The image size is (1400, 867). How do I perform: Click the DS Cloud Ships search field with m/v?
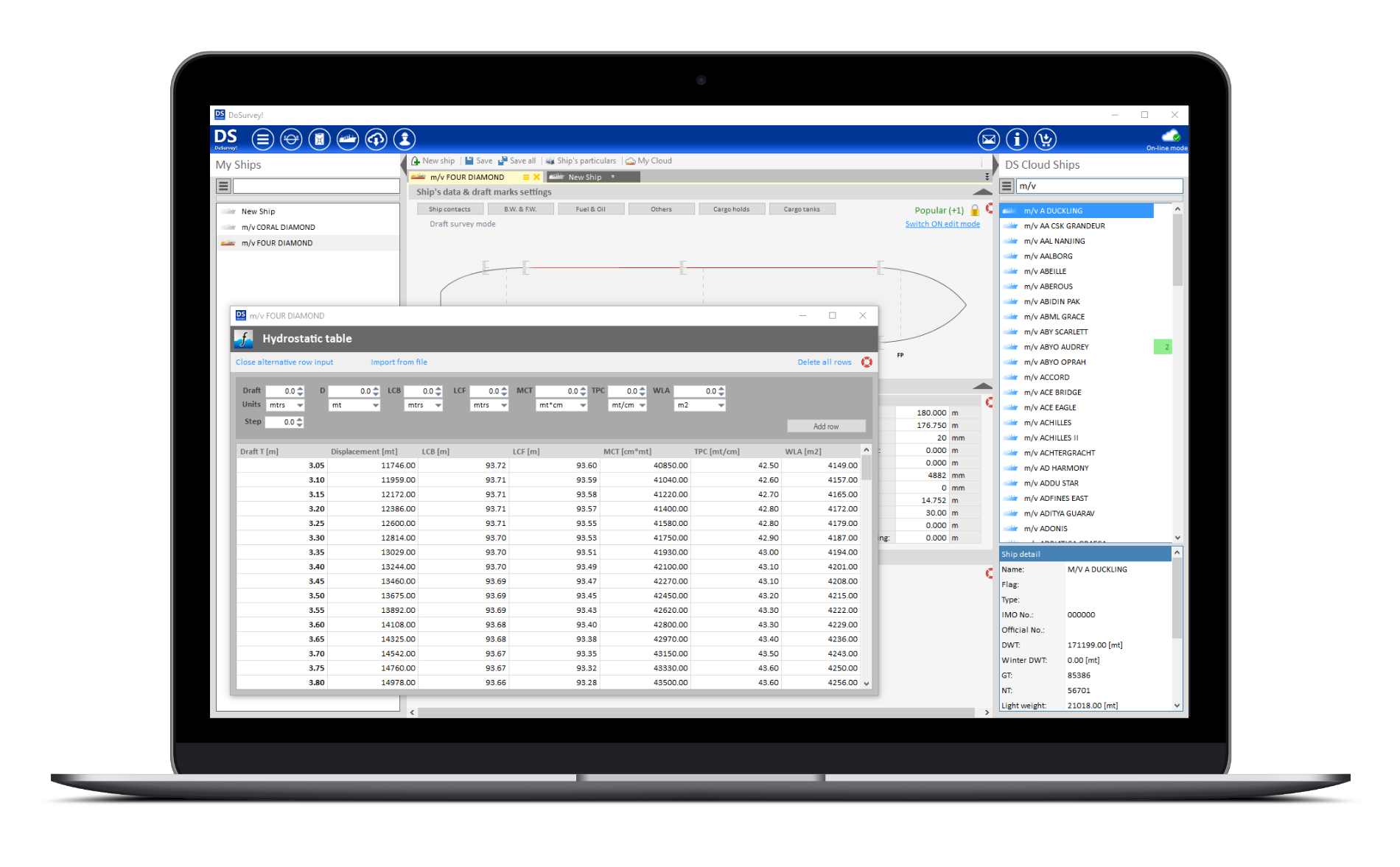point(1099,186)
